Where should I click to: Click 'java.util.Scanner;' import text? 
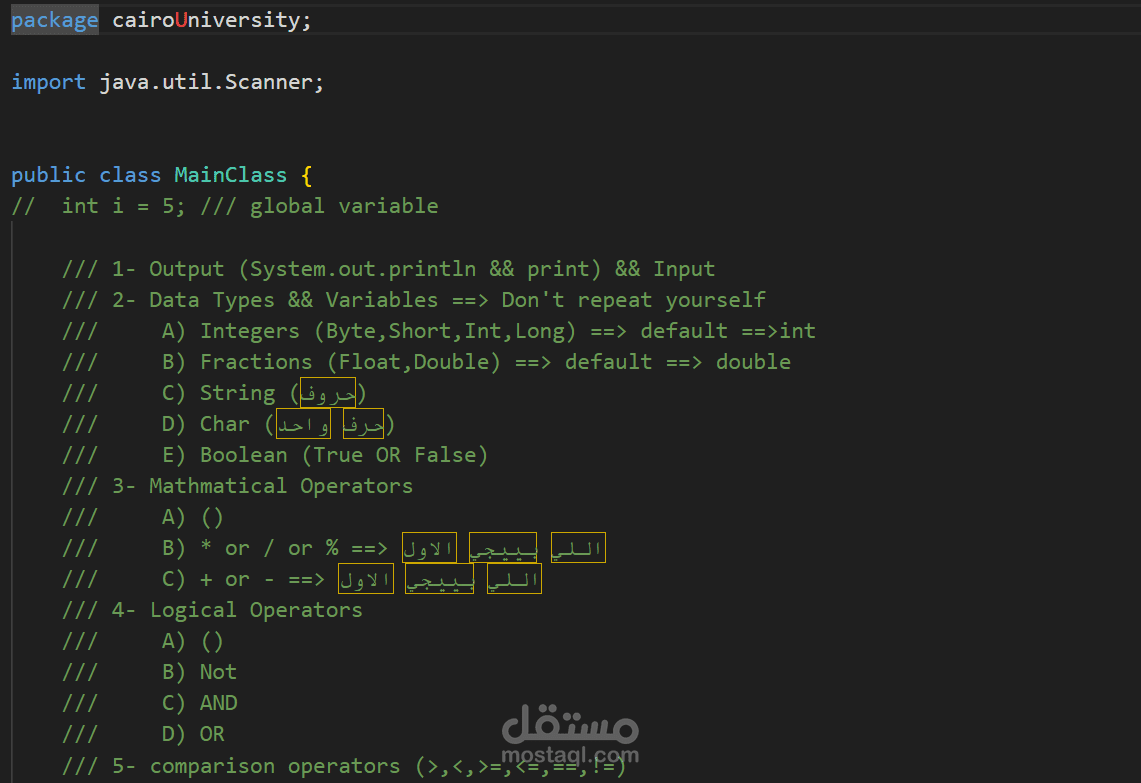click(212, 82)
